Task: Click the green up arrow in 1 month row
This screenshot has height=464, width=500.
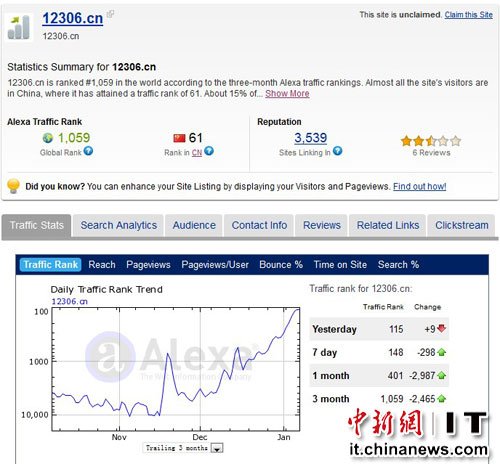Action: (441, 375)
